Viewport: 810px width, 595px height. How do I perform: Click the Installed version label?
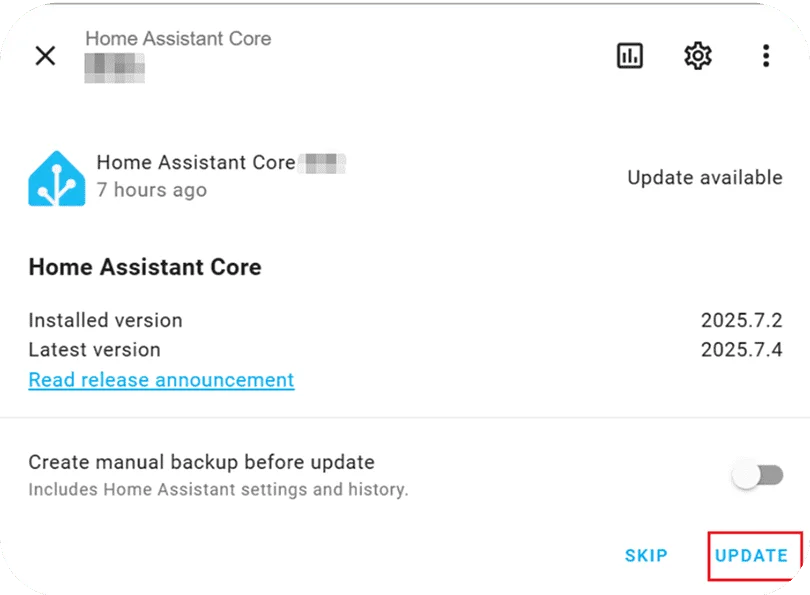[x=105, y=321]
